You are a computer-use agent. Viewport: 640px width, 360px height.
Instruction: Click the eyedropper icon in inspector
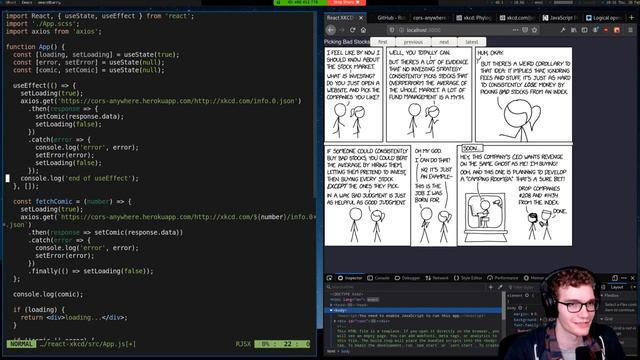500,287
